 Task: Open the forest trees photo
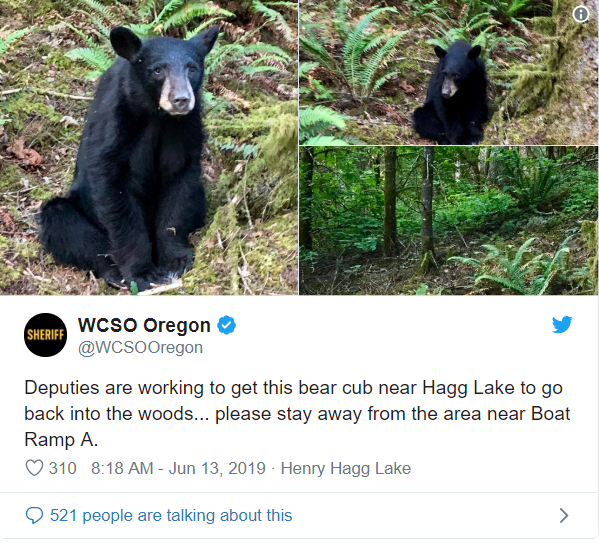click(449, 220)
